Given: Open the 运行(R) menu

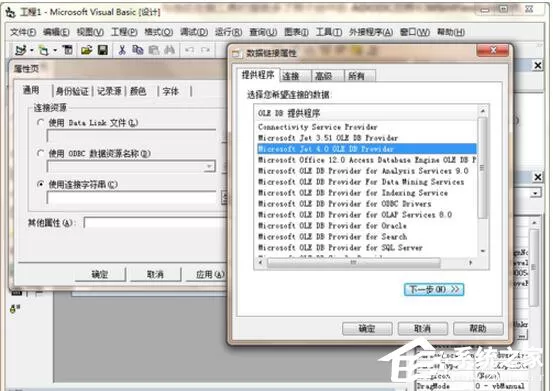Looking at the screenshot, I should coord(229,32).
